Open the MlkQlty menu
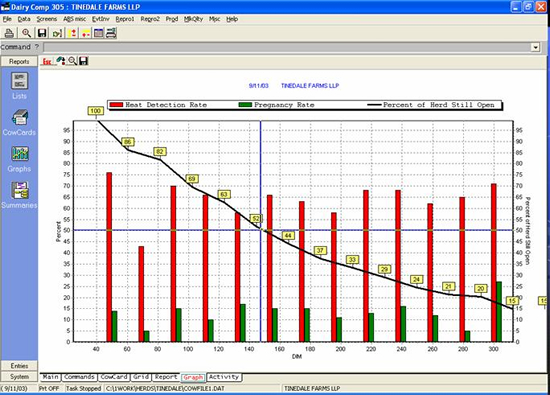This screenshot has width=550, height=395. point(193,19)
